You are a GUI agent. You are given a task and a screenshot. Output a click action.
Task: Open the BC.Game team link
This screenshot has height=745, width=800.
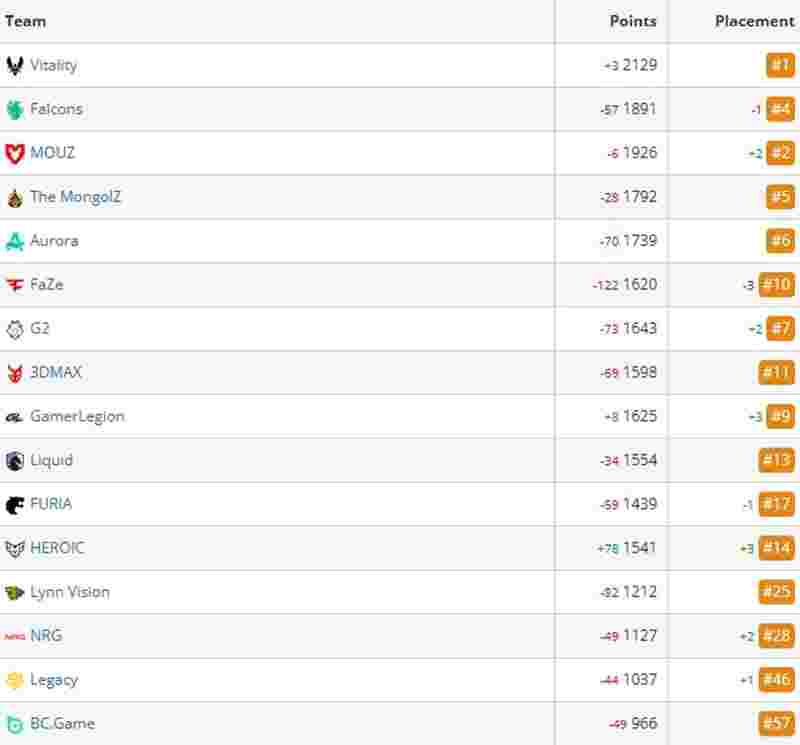click(62, 724)
